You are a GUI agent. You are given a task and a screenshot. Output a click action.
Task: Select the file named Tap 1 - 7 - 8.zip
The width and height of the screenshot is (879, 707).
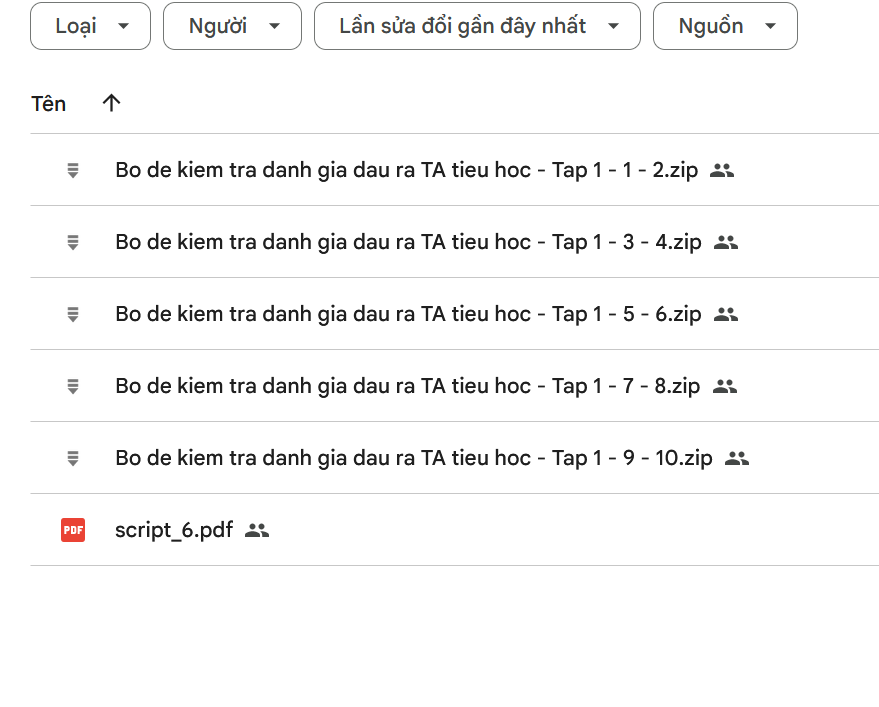pos(407,386)
